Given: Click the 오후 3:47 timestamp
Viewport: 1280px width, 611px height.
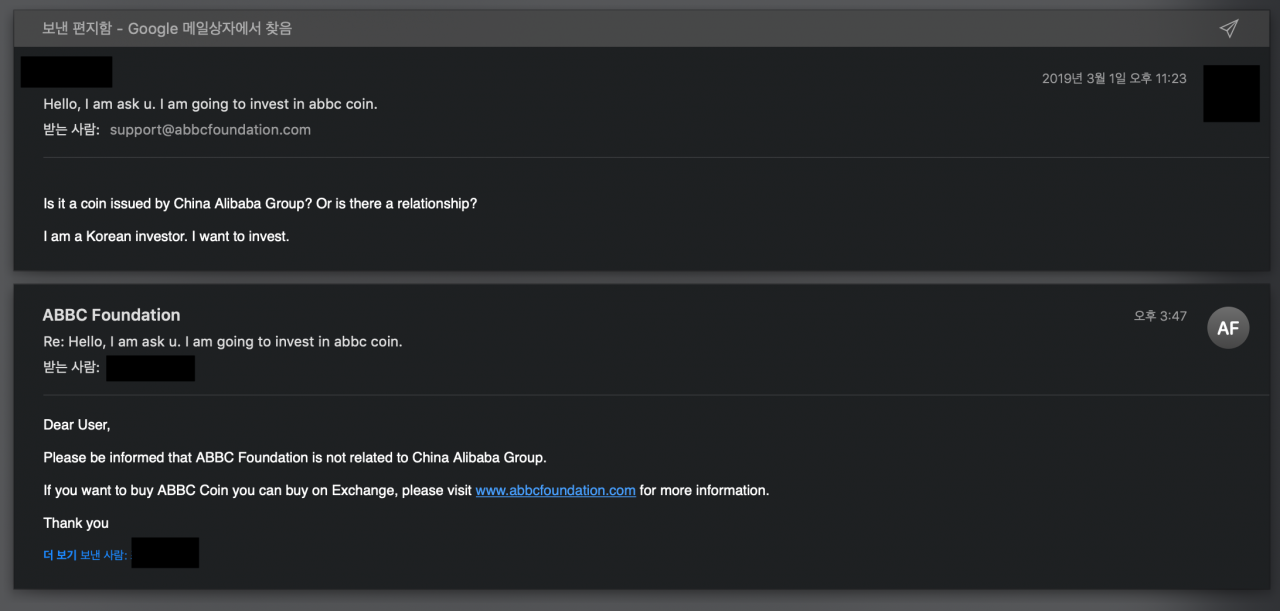Looking at the screenshot, I should (x=1160, y=316).
